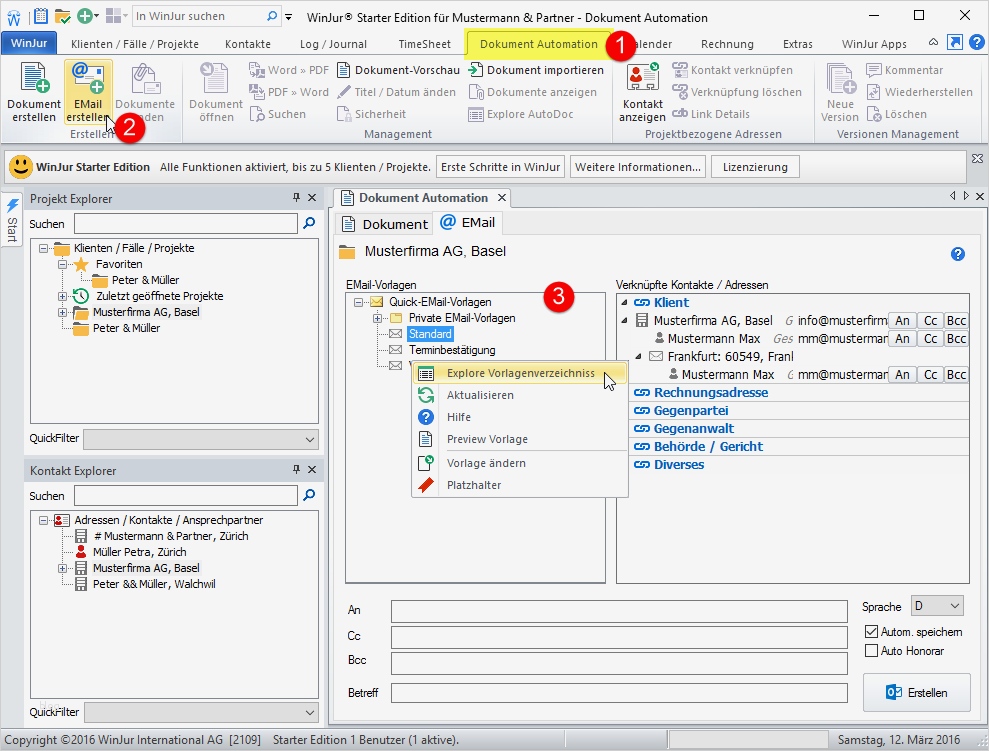The image size is (989, 751).
Task: Click the Projekt Explorer search magnifier icon
Action: pos(309,223)
